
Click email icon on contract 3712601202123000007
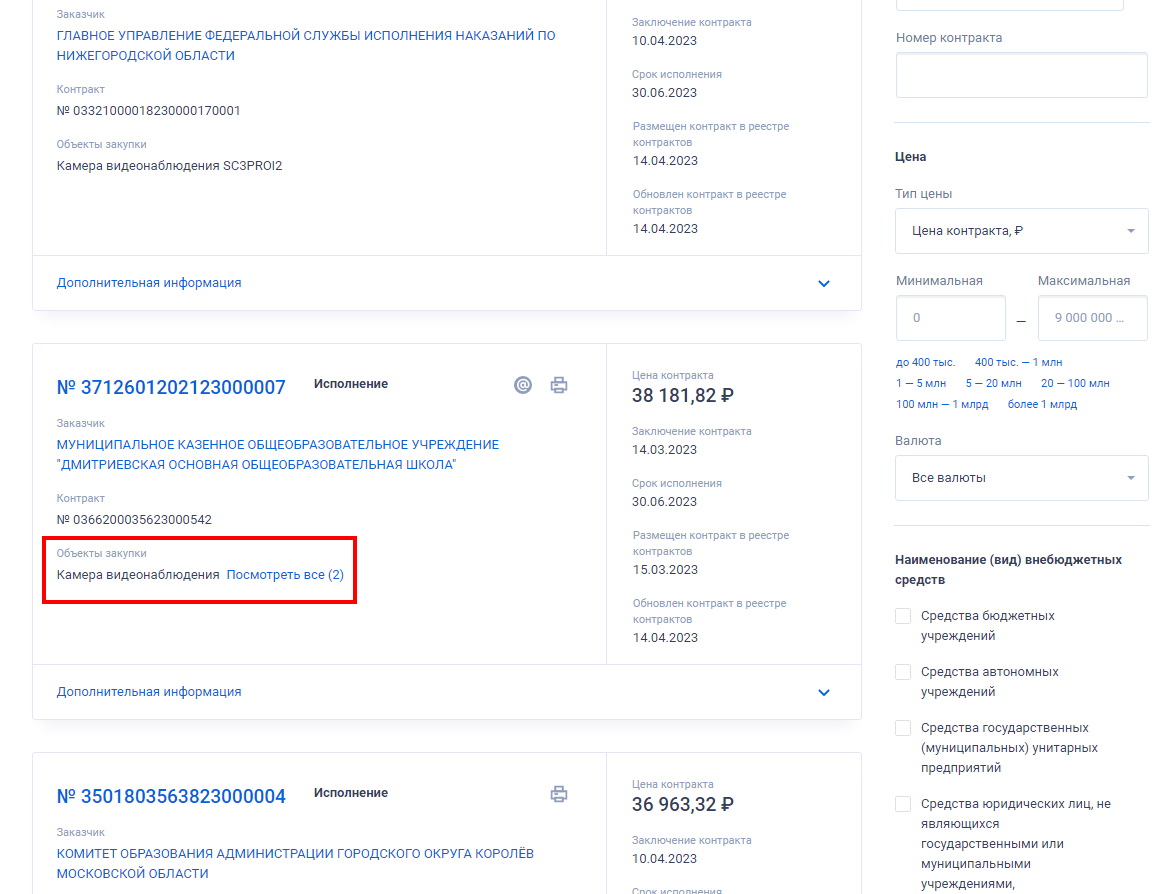click(x=523, y=385)
